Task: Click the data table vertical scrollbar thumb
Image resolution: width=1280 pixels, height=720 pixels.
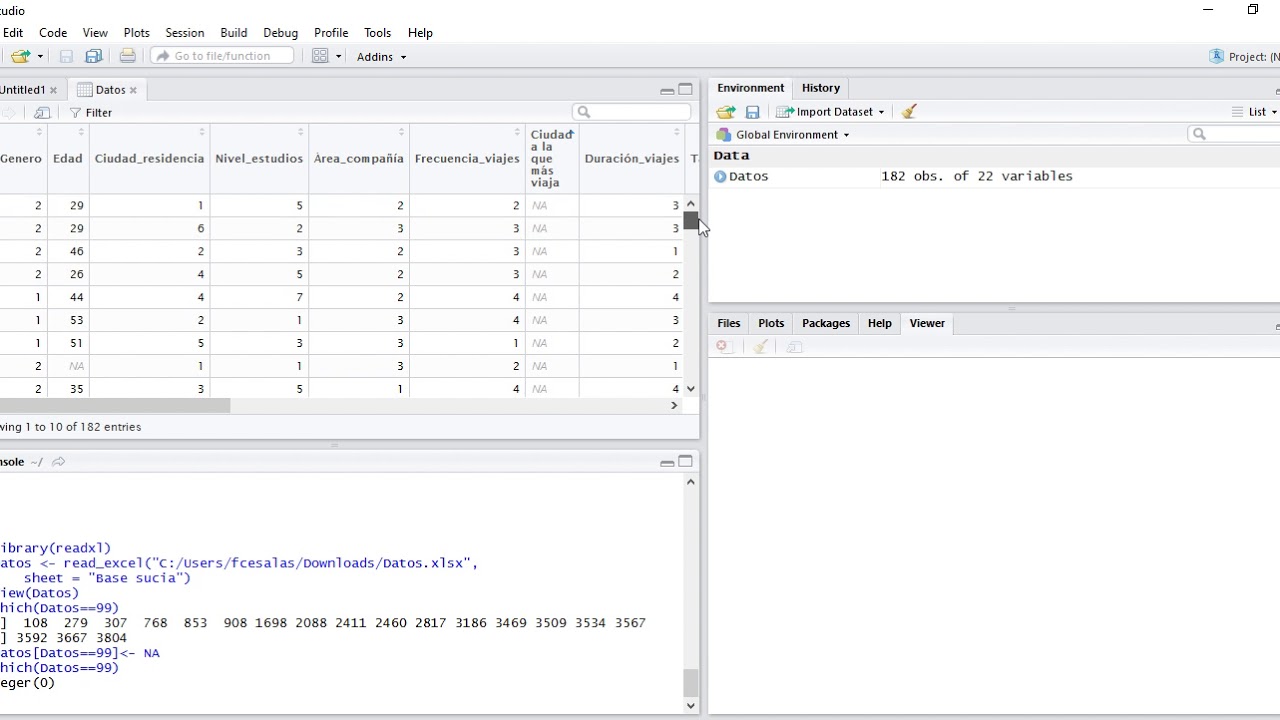Action: click(691, 220)
